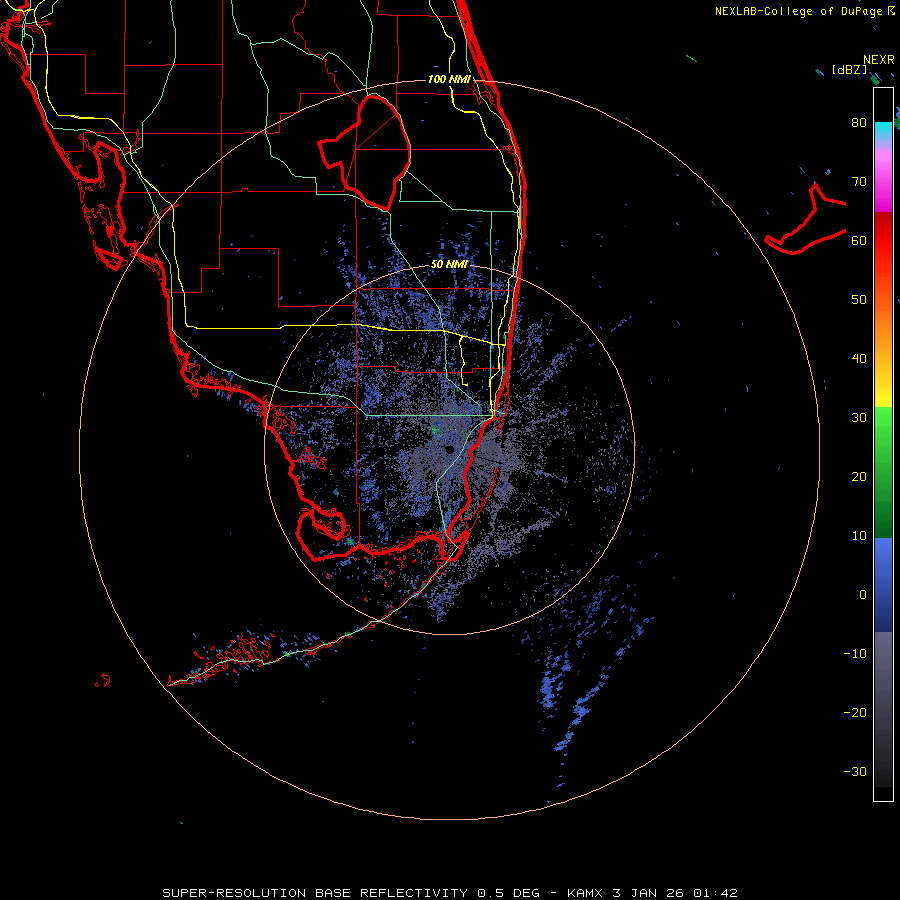Click the black radar site dot at map center

[449, 449]
